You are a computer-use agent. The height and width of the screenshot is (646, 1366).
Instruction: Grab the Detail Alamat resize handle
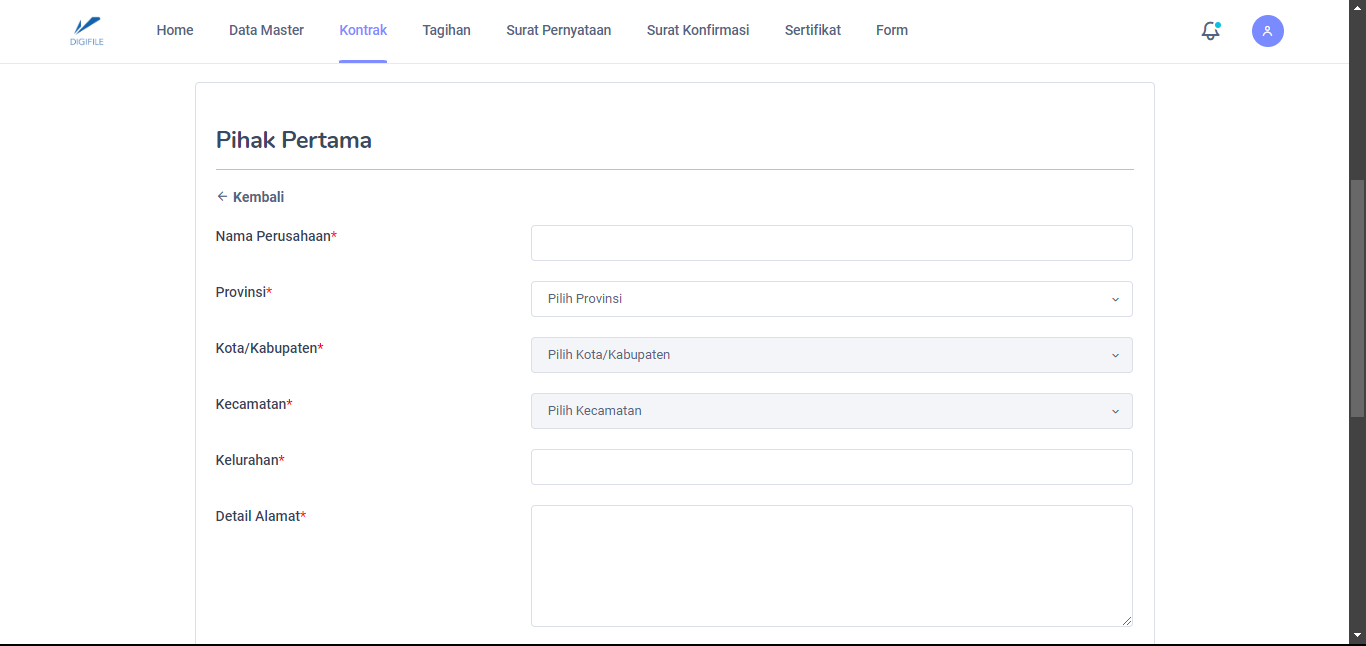click(1127, 621)
